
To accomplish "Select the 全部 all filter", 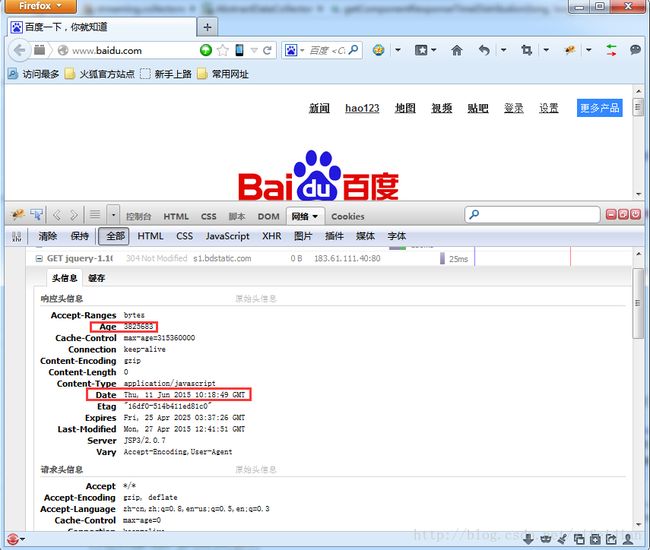I will [114, 236].
